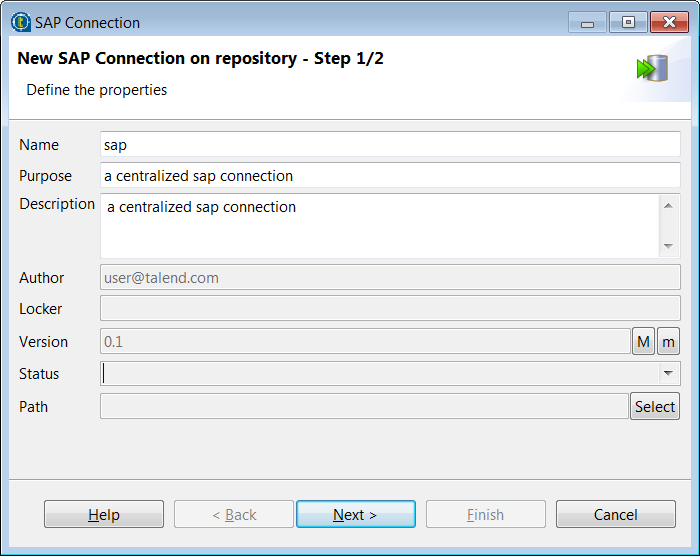Click the SAP wizard banner icon
Image resolution: width=700 pixels, height=556 pixels.
pos(652,69)
